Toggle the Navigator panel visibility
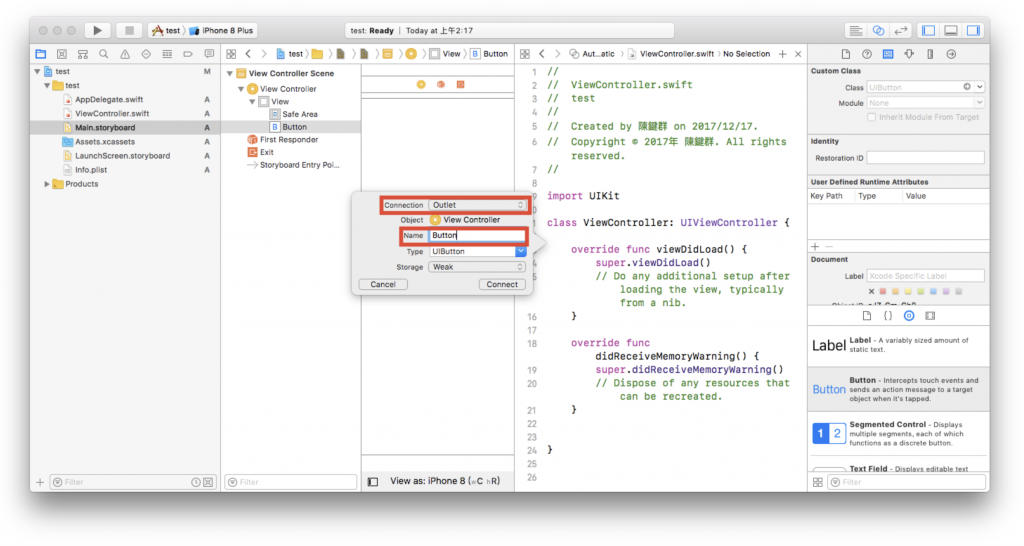The height and width of the screenshot is (546, 1024). (x=928, y=31)
